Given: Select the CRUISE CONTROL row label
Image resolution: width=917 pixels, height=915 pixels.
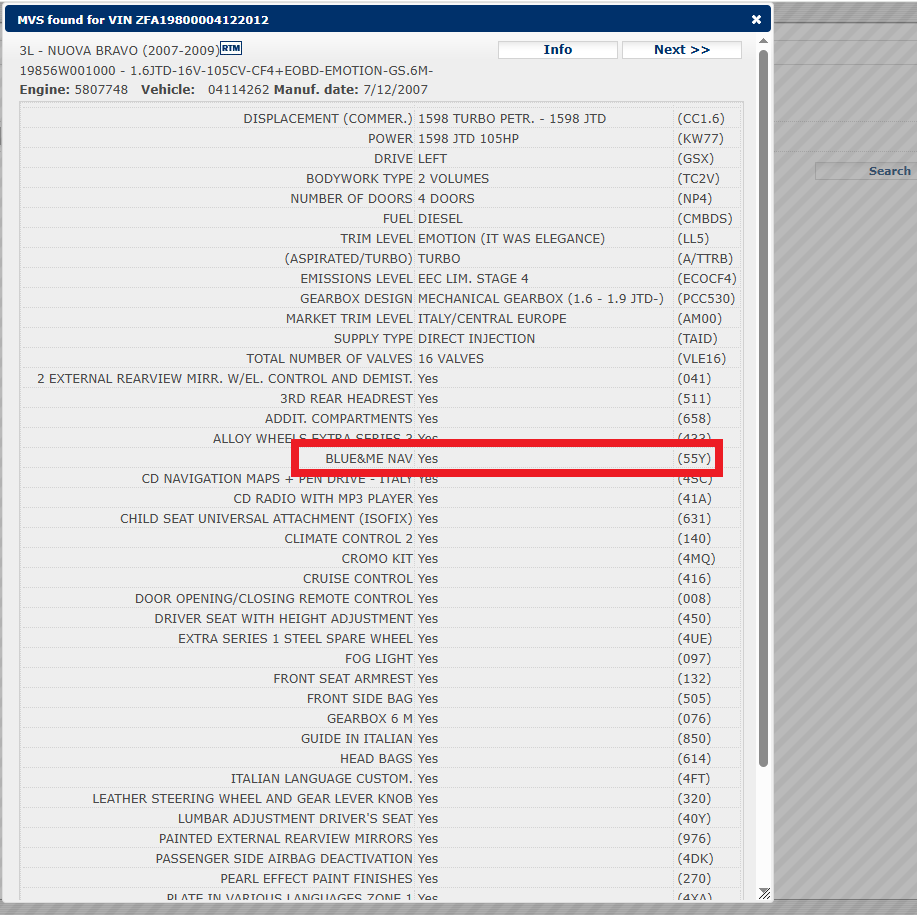Looking at the screenshot, I should (357, 579).
